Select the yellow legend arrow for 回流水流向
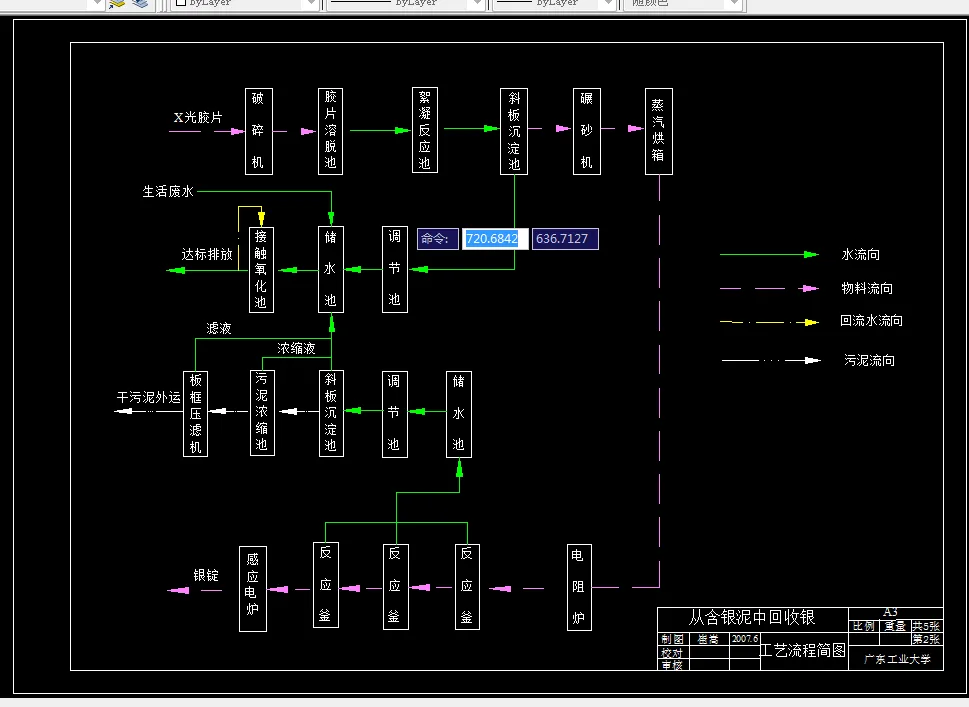This screenshot has height=707, width=969. pyautogui.click(x=769, y=322)
